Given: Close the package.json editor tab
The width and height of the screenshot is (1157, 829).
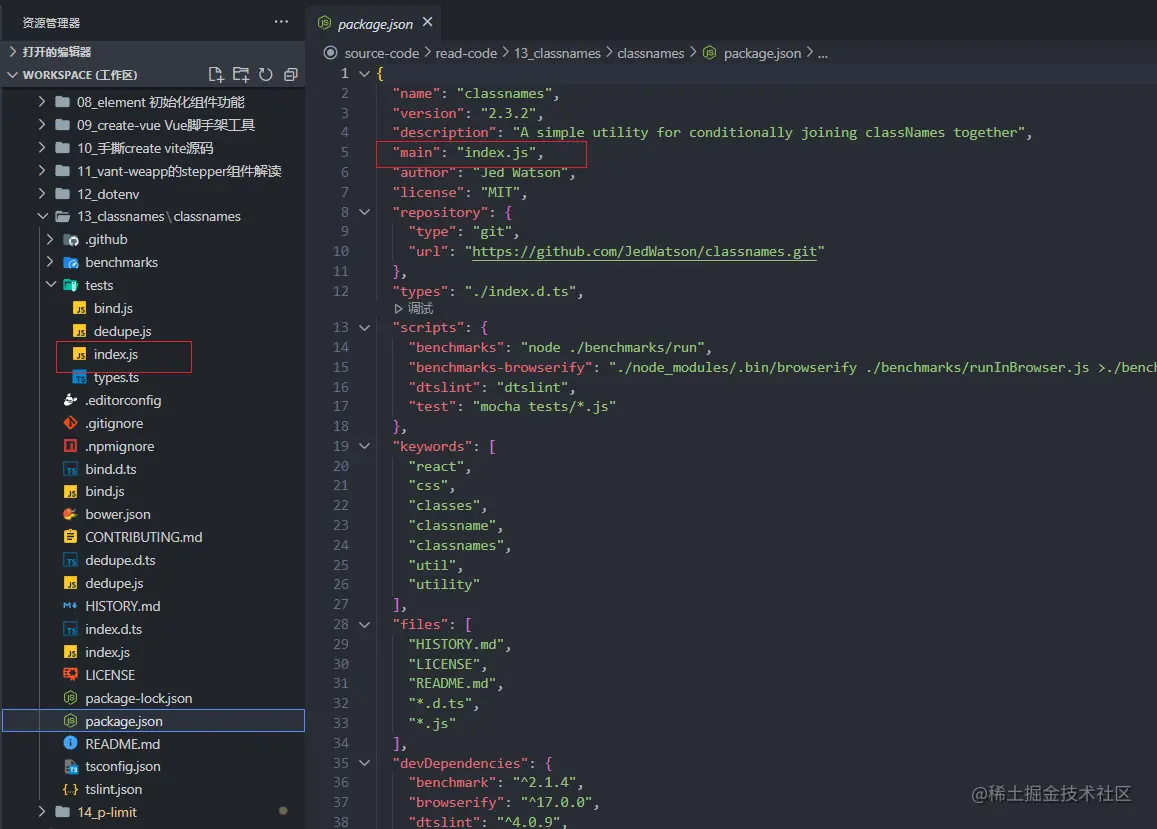Looking at the screenshot, I should click(427, 22).
